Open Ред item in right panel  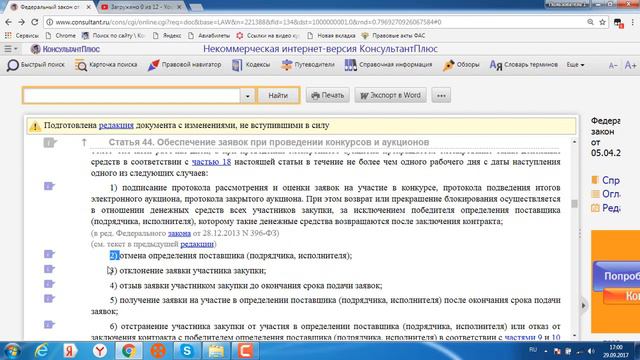pos(606,208)
